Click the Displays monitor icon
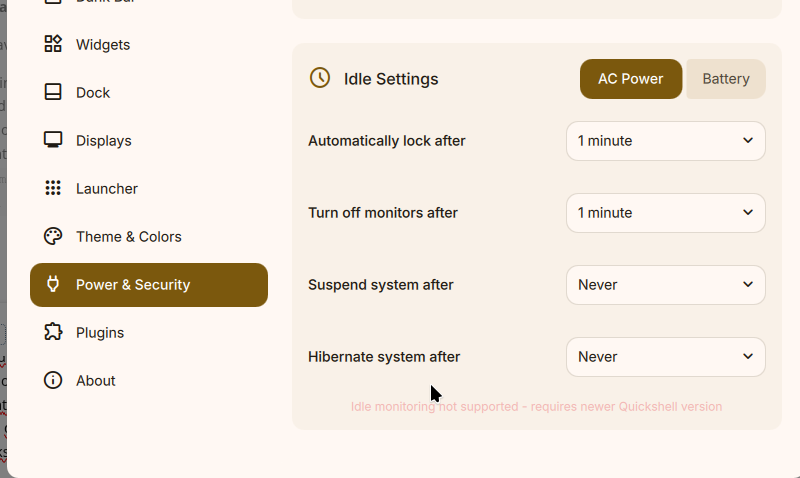The image size is (800, 478). [53, 140]
